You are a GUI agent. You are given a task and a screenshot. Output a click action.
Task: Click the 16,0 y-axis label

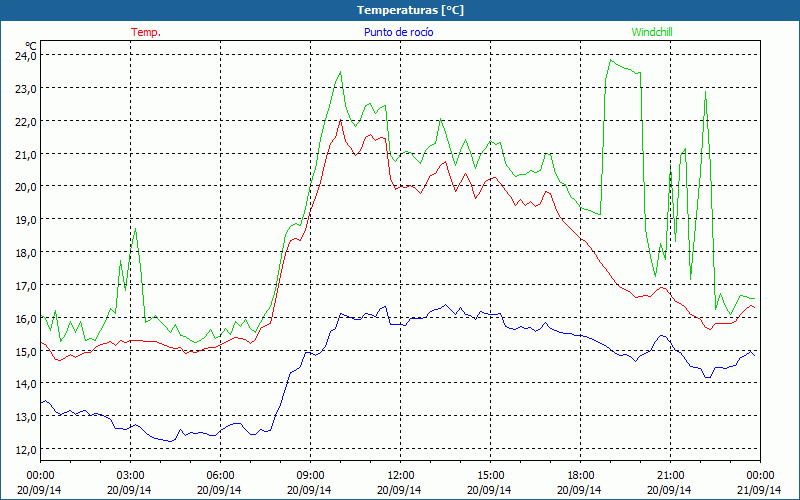click(26, 318)
